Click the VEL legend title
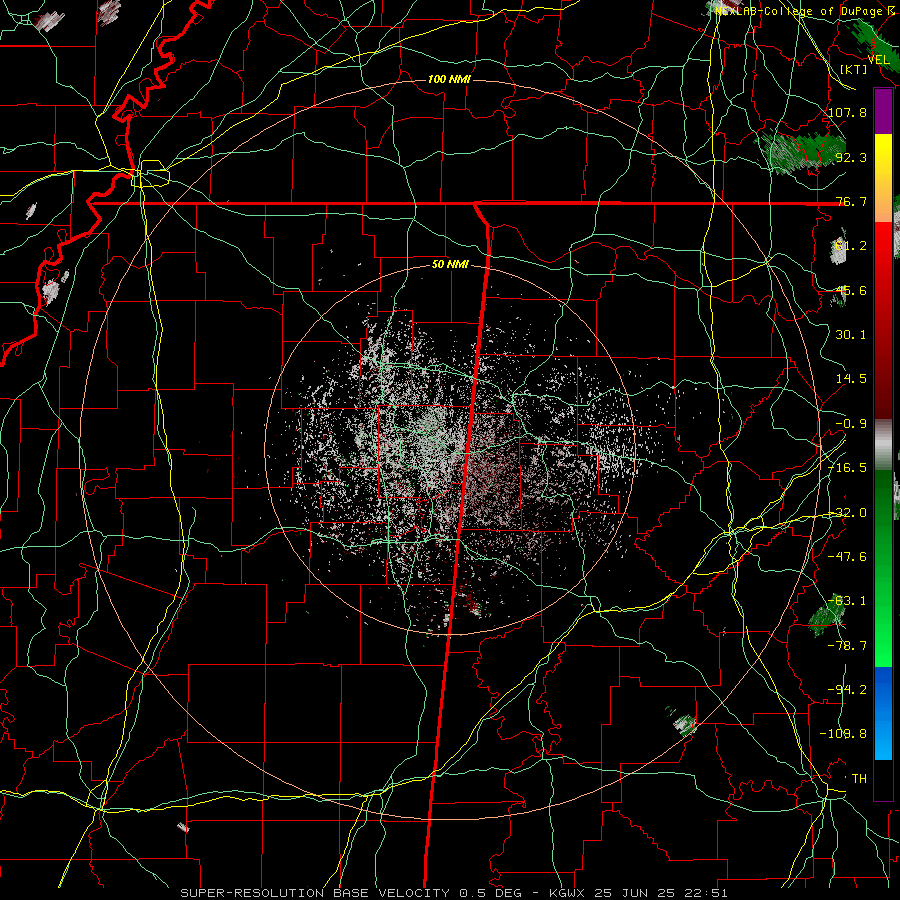The image size is (900, 900). pyautogui.click(x=878, y=60)
